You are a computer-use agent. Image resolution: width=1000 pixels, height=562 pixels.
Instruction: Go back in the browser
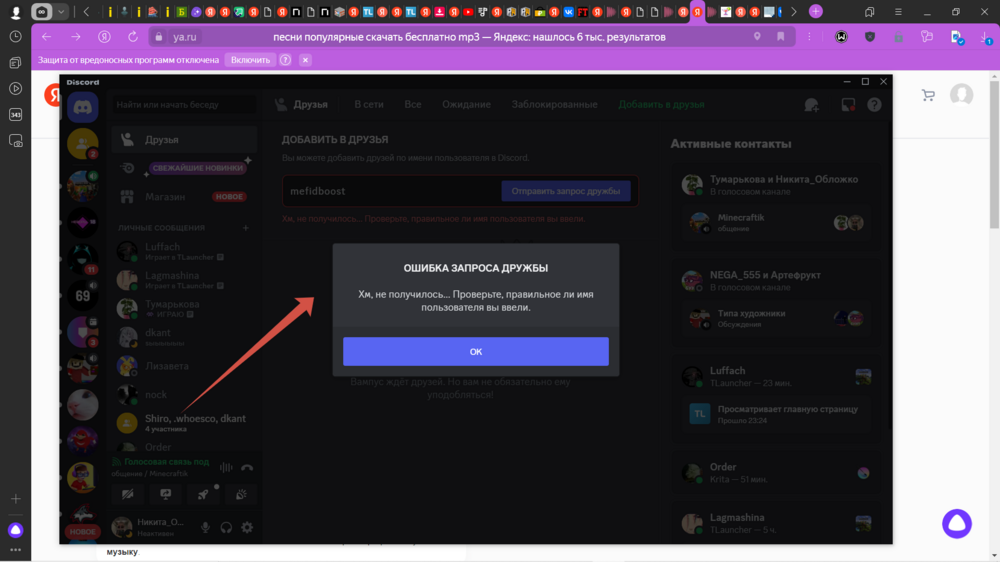click(47, 37)
